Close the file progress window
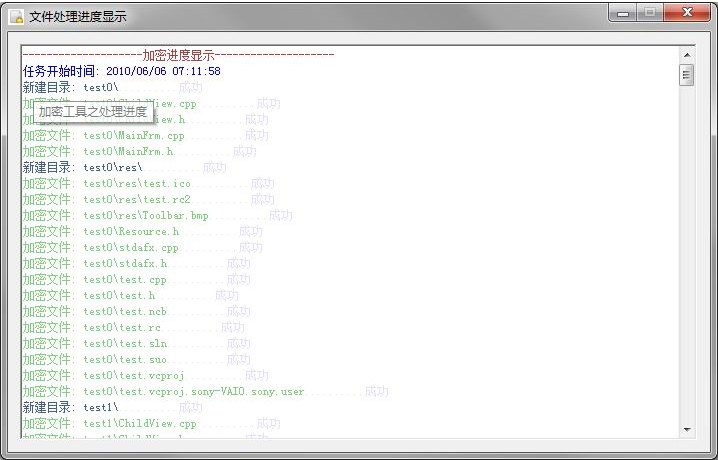Screen dimensions: 718x460 (687, 13)
